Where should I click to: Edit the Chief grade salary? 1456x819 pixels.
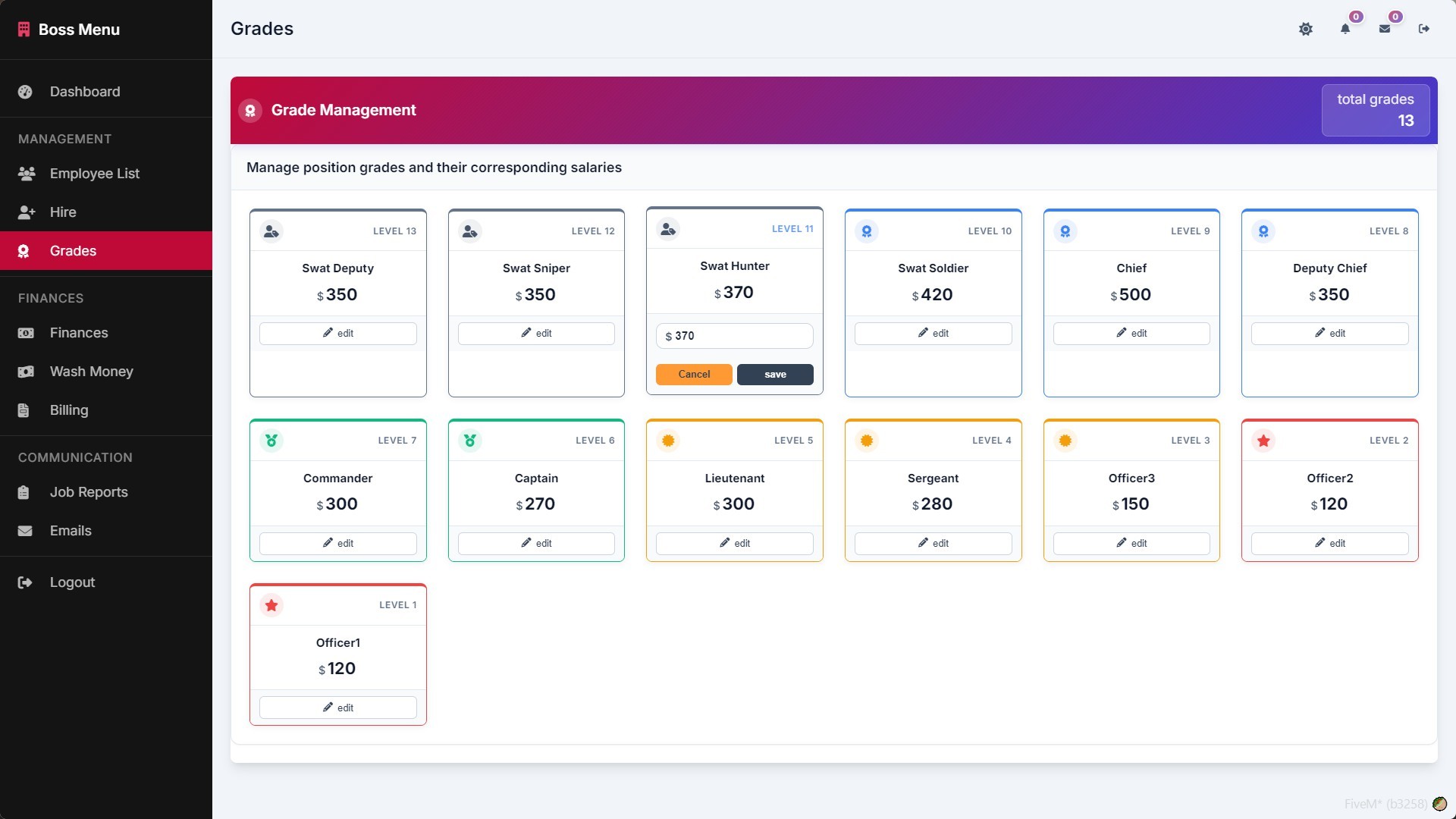[1131, 334]
